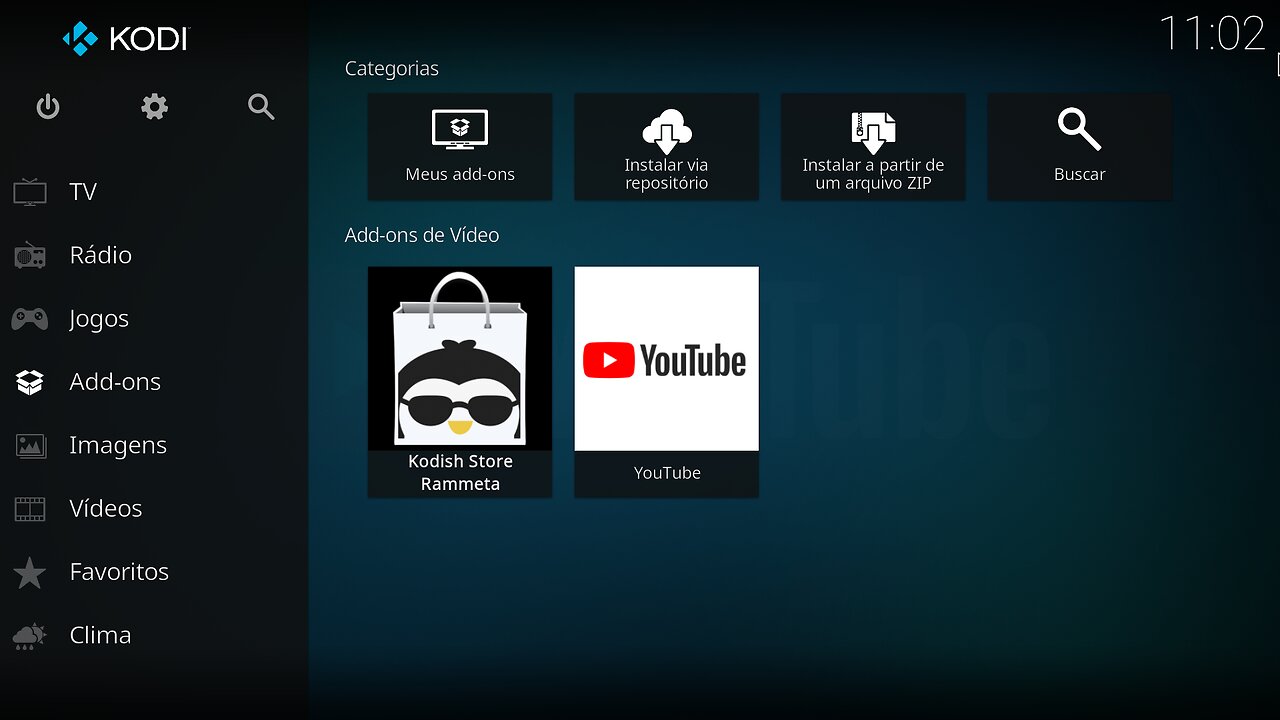Open the Kodish Store Rammeta add-on thumbnail

(x=460, y=359)
